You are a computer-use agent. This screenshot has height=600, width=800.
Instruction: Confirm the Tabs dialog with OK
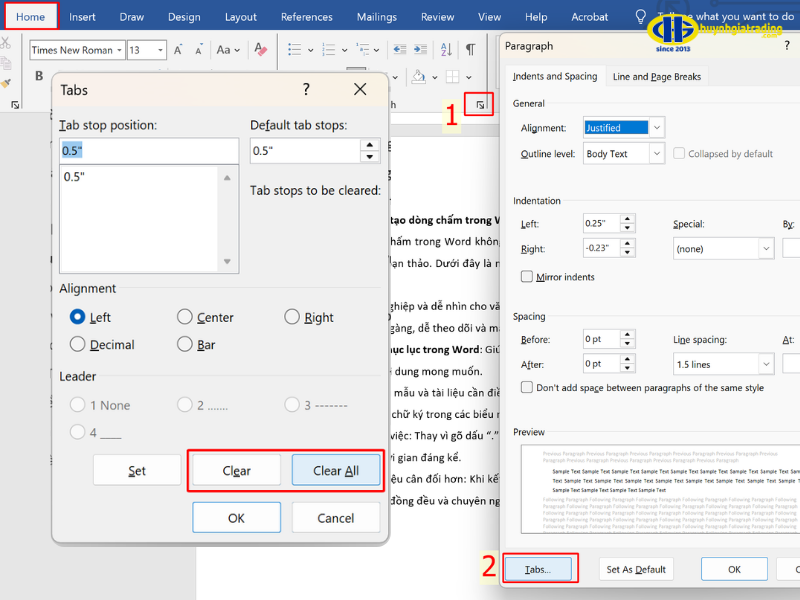click(236, 517)
